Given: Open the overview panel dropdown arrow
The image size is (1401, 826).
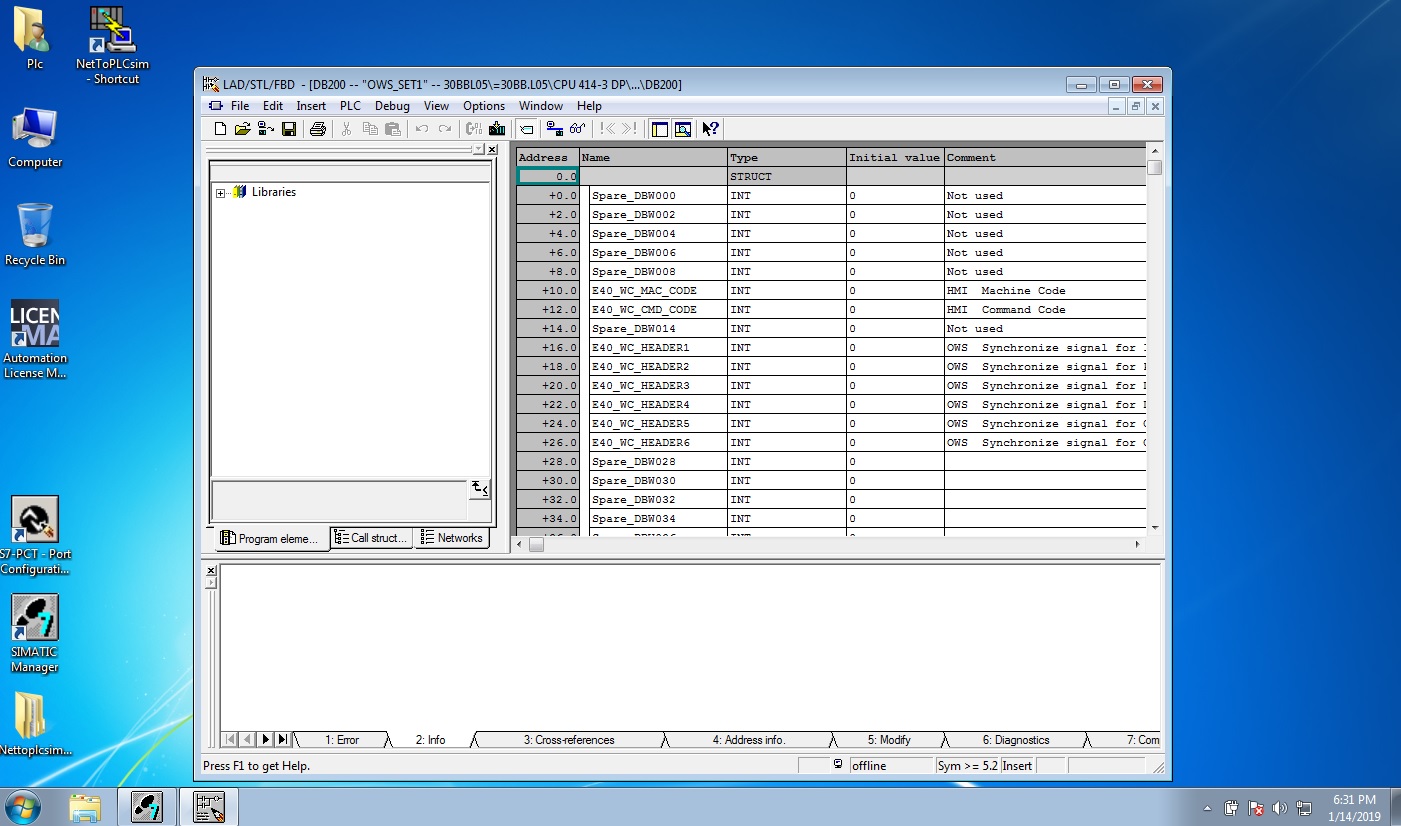Looking at the screenshot, I should coord(477,149).
